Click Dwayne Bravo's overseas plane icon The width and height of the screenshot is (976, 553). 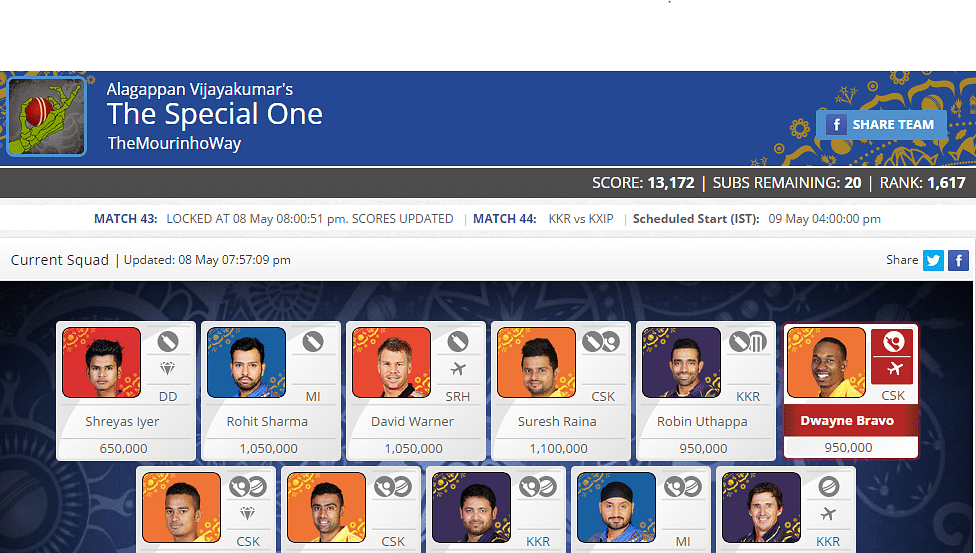tap(894, 369)
